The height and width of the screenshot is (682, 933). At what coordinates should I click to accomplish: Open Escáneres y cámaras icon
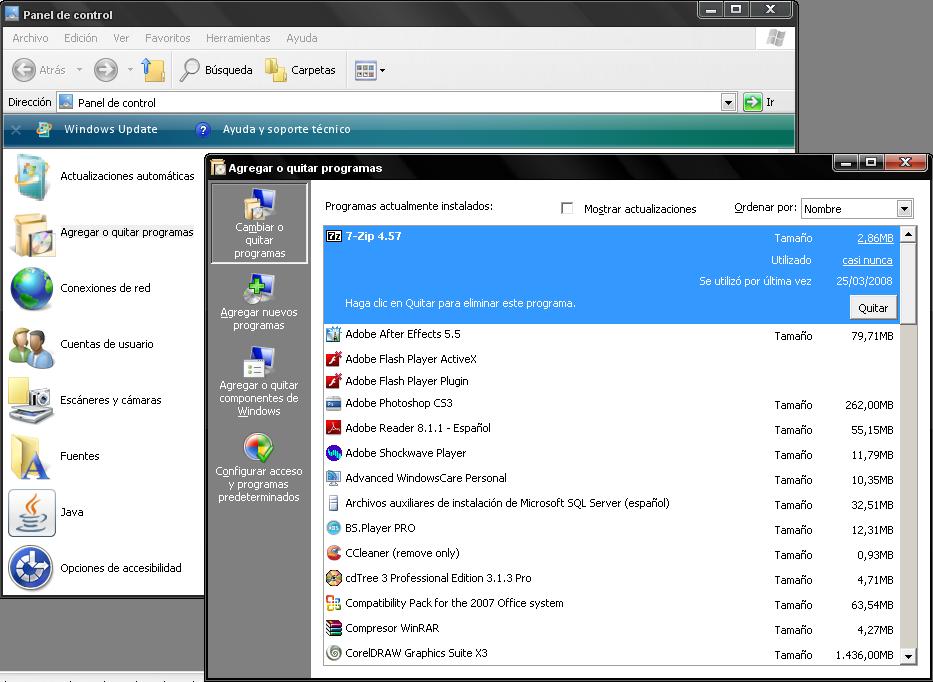point(32,400)
